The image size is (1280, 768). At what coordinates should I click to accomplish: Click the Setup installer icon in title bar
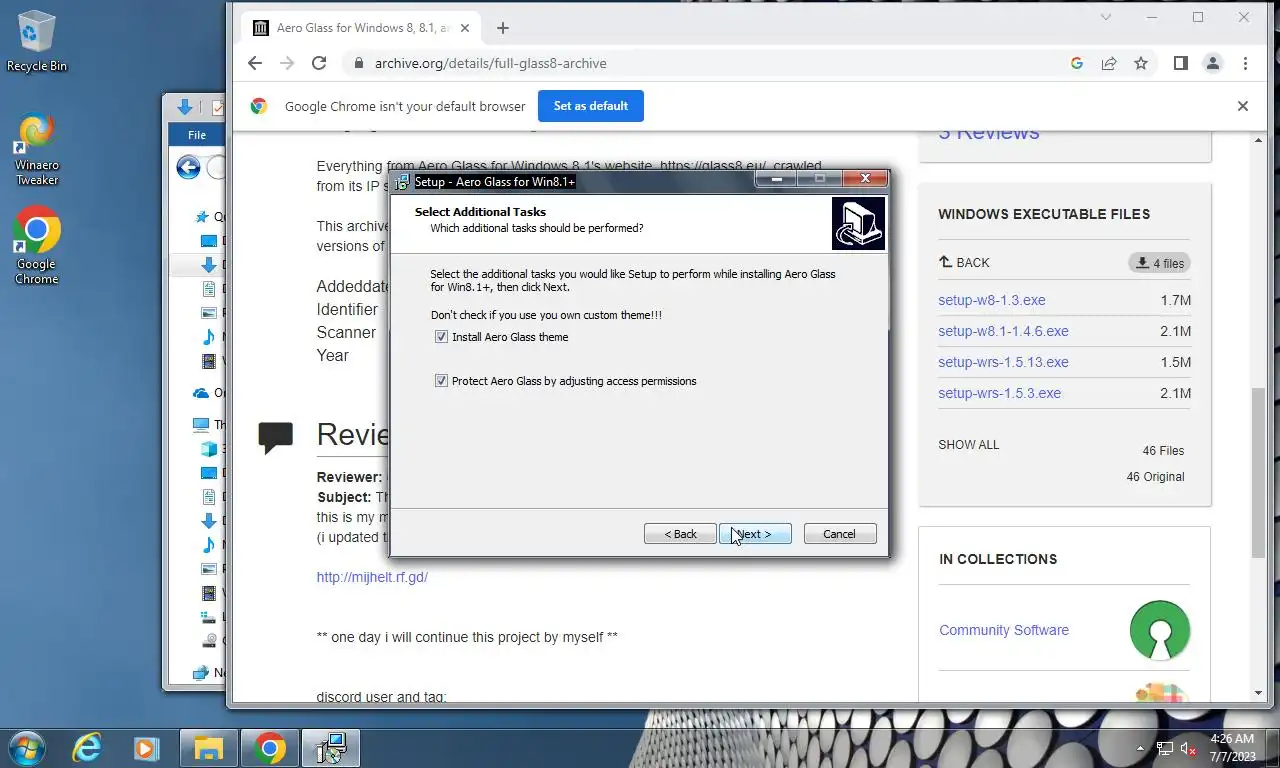pyautogui.click(x=402, y=182)
